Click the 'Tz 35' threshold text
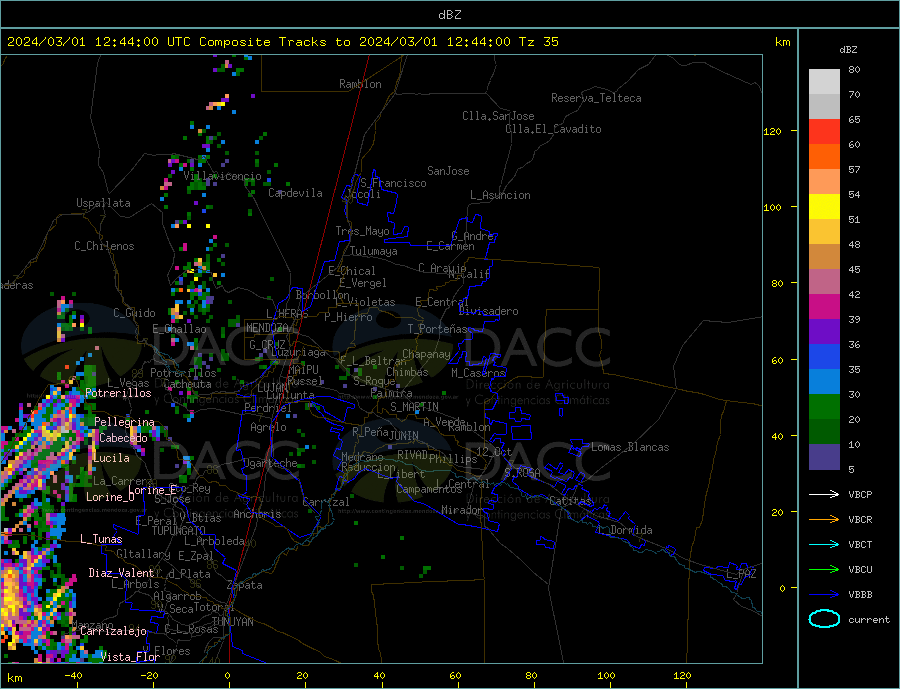Image resolution: width=900 pixels, height=689 pixels. 538,42
